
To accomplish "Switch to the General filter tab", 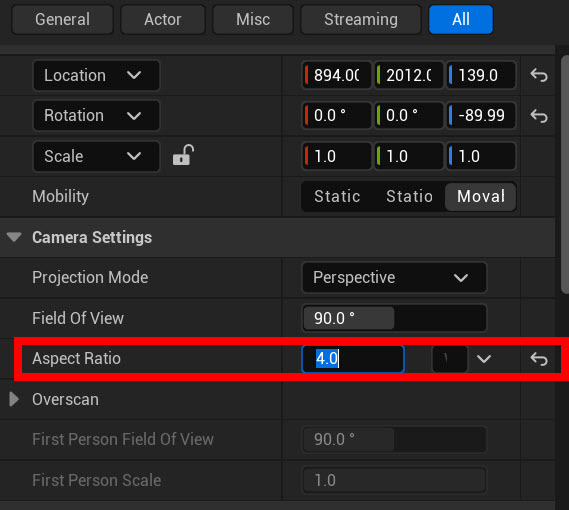I will coord(62,19).
